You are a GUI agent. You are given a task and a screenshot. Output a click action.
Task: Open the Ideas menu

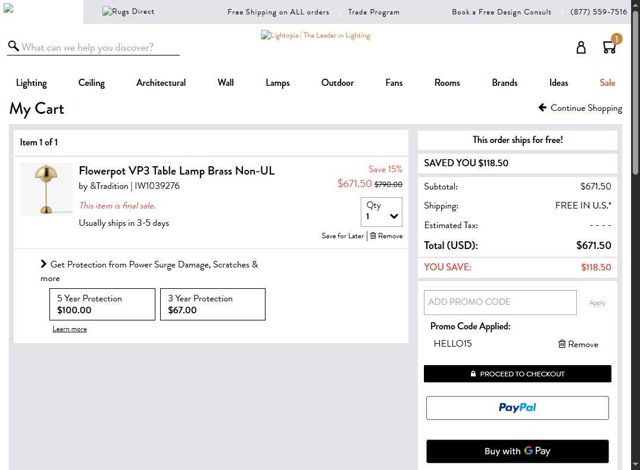click(x=558, y=83)
